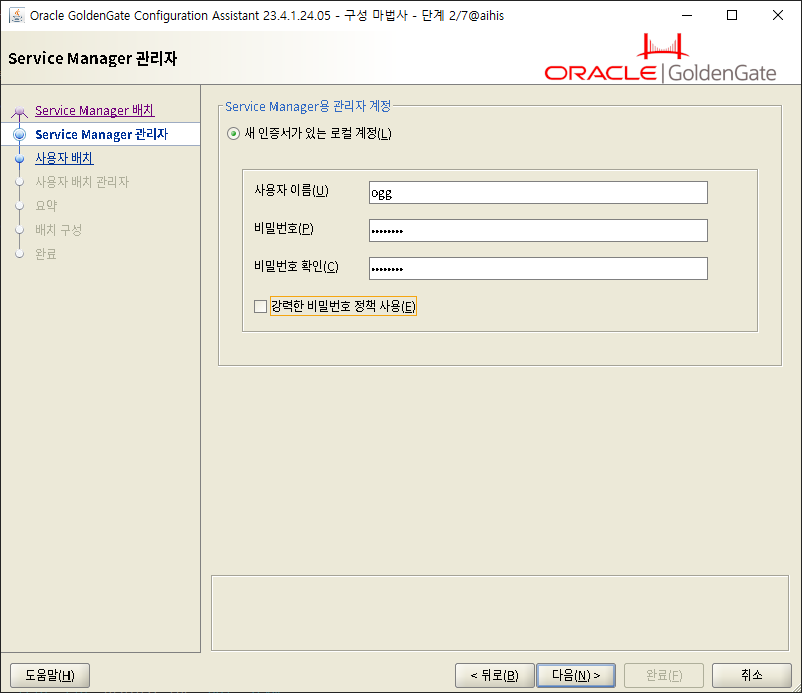Click the 사용자 배치 관리자 step label
This screenshot has height=693, width=802.
(82, 182)
